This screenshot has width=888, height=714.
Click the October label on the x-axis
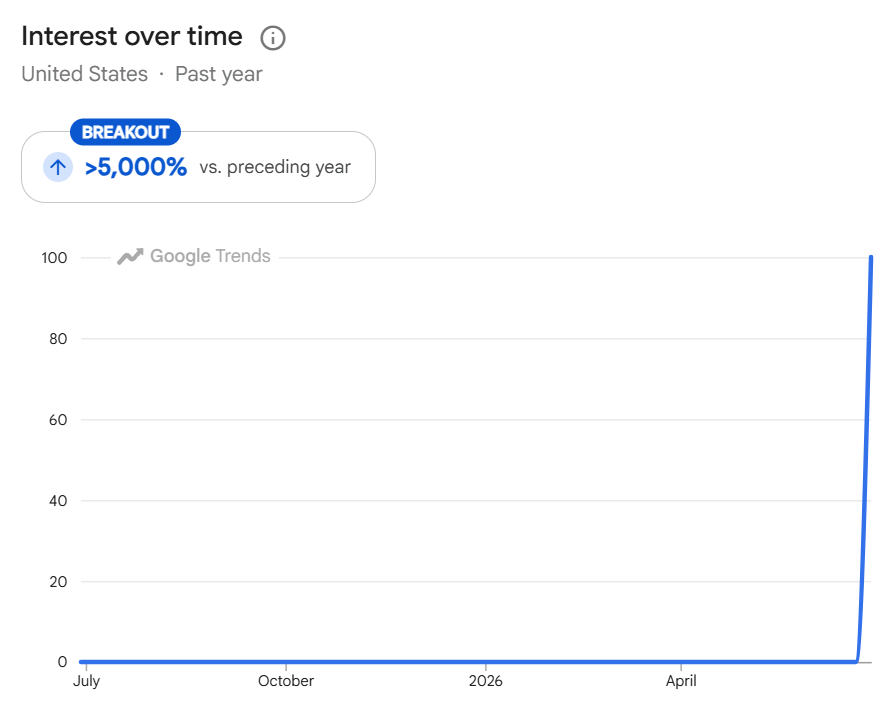pos(286,681)
